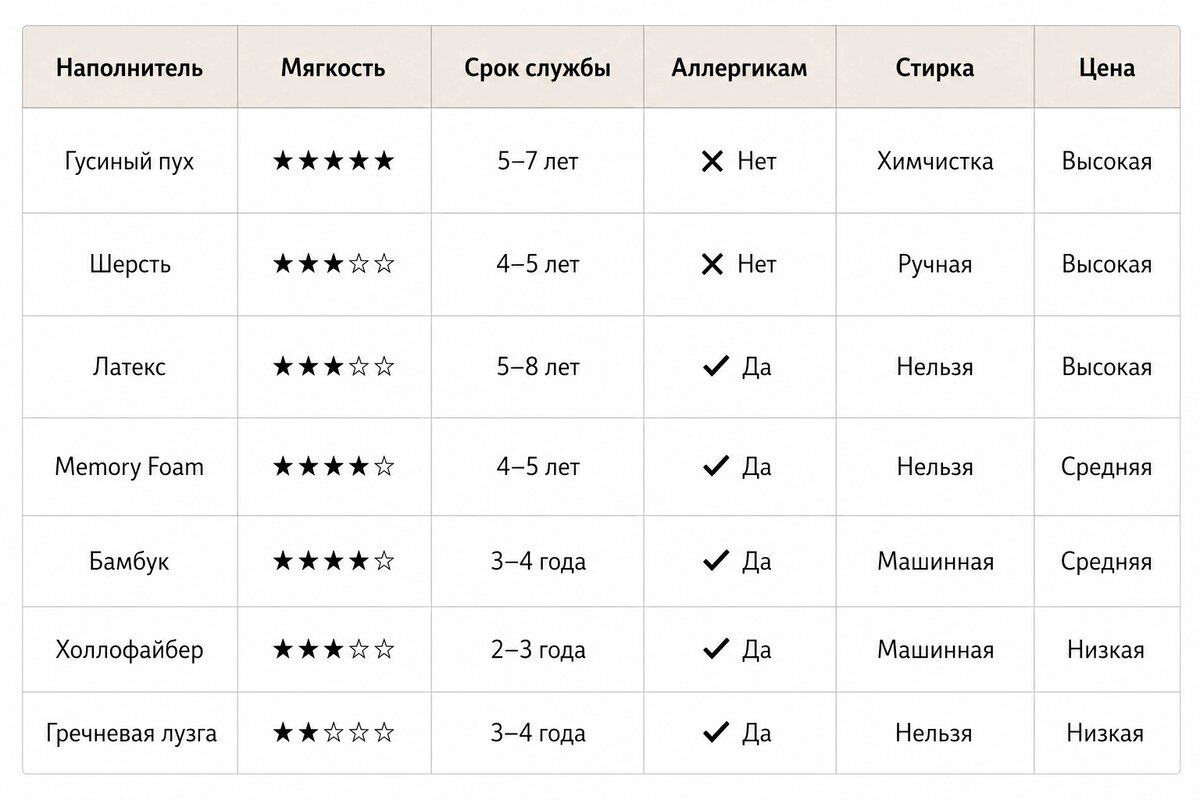The width and height of the screenshot is (1200, 800).
Task: Click the Ручная washing cell for Шерсть
Action: click(x=935, y=265)
